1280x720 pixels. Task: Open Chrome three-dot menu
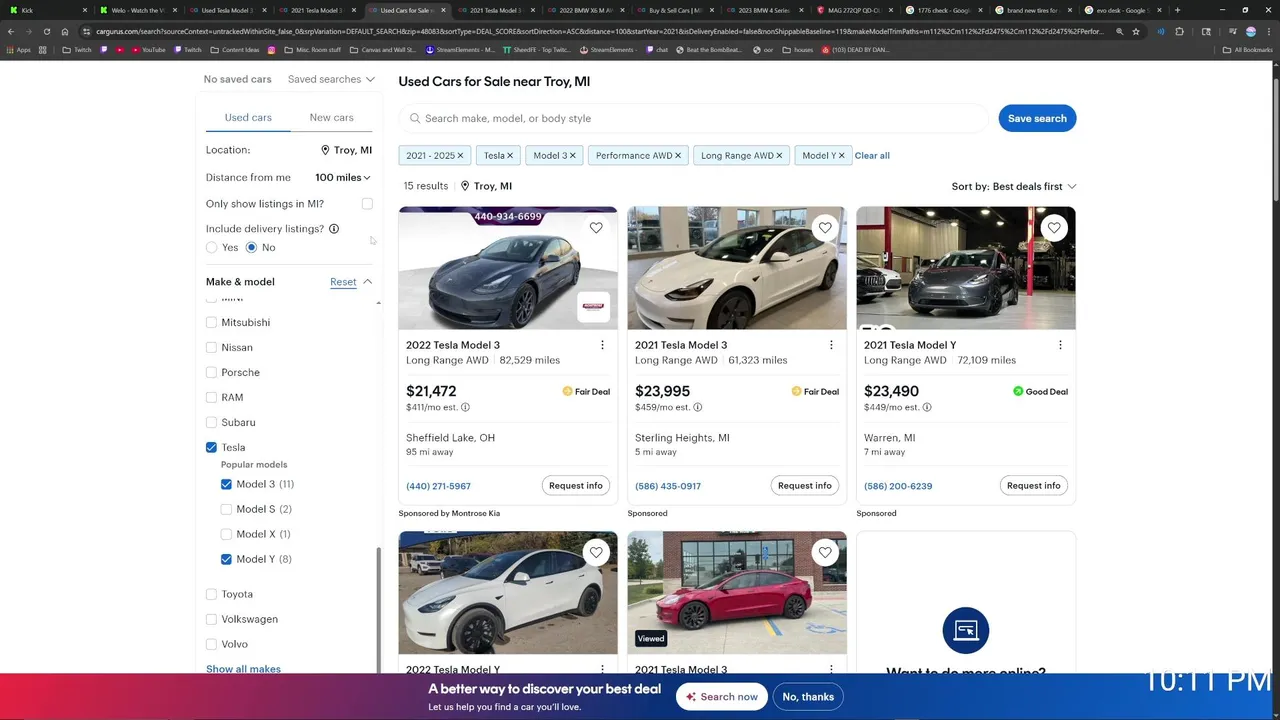click(1268, 31)
